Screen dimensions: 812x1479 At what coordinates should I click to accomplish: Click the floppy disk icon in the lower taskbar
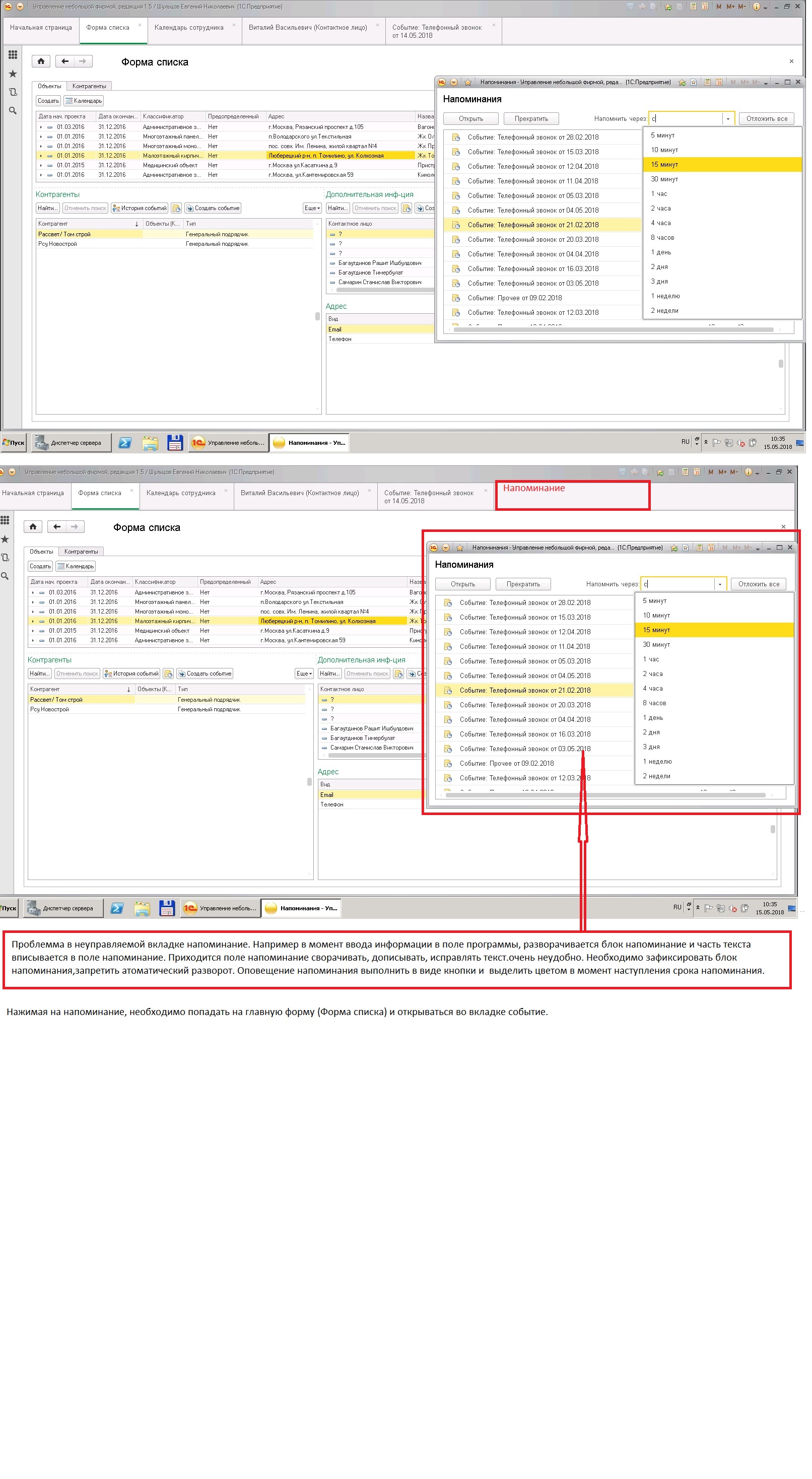[167, 908]
